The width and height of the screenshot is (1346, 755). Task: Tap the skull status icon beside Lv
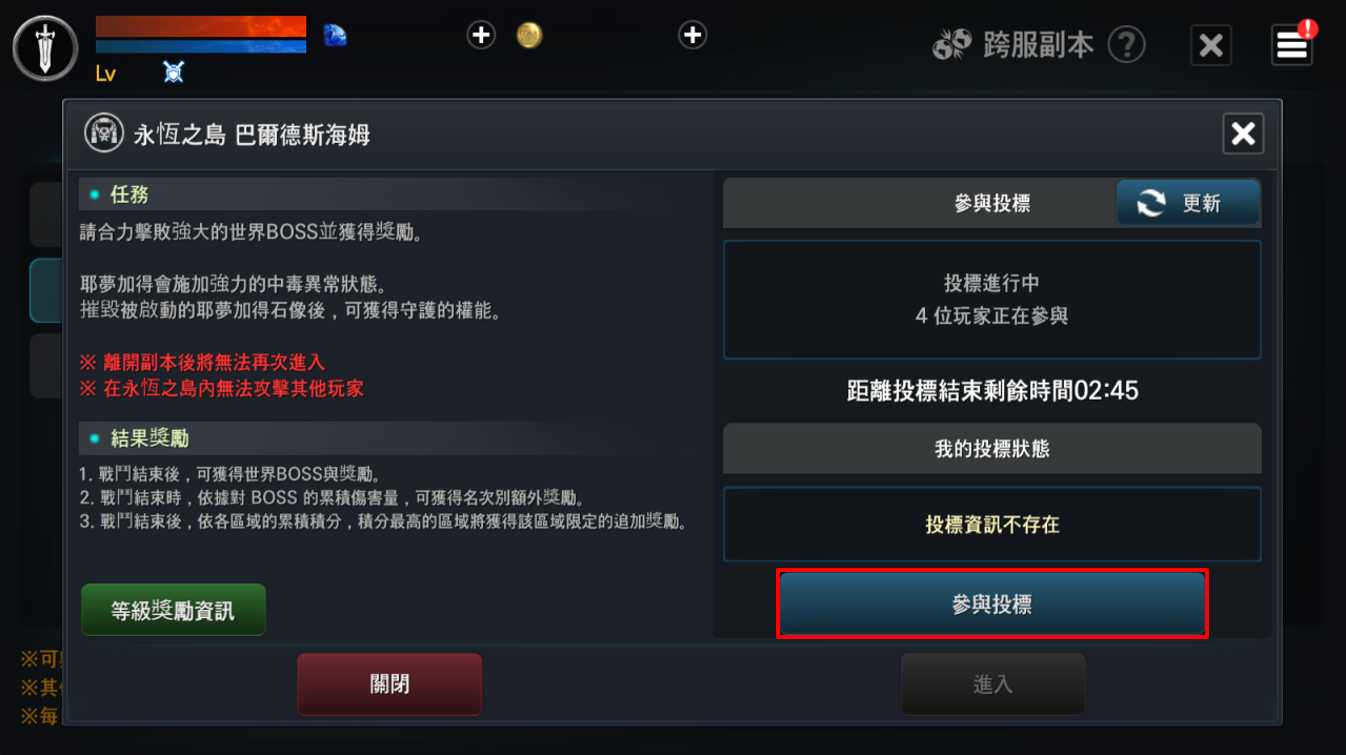[174, 72]
